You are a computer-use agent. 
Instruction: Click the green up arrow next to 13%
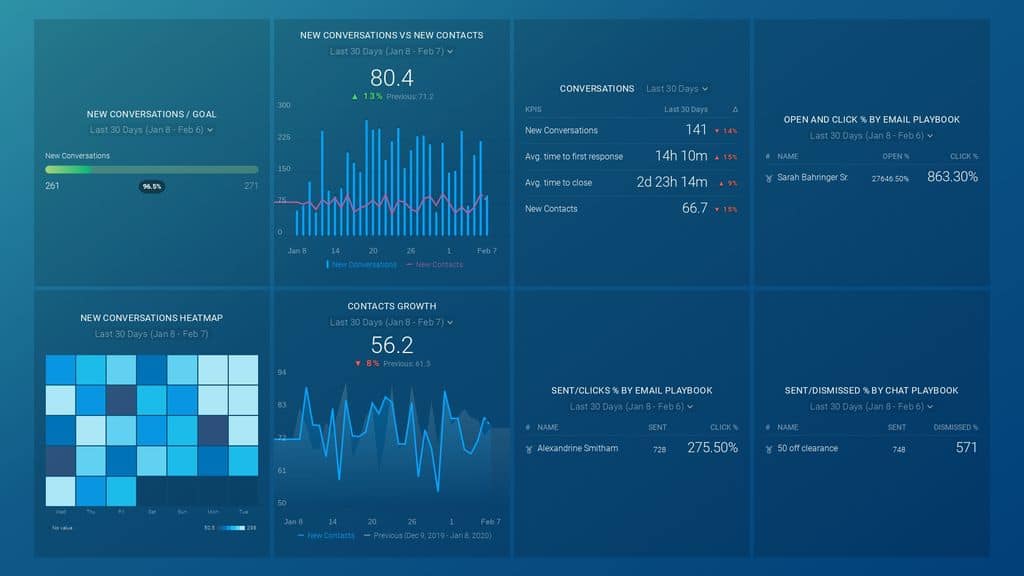[354, 97]
